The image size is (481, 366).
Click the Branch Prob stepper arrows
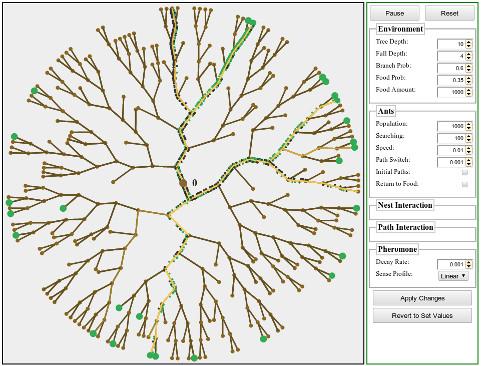click(469, 68)
